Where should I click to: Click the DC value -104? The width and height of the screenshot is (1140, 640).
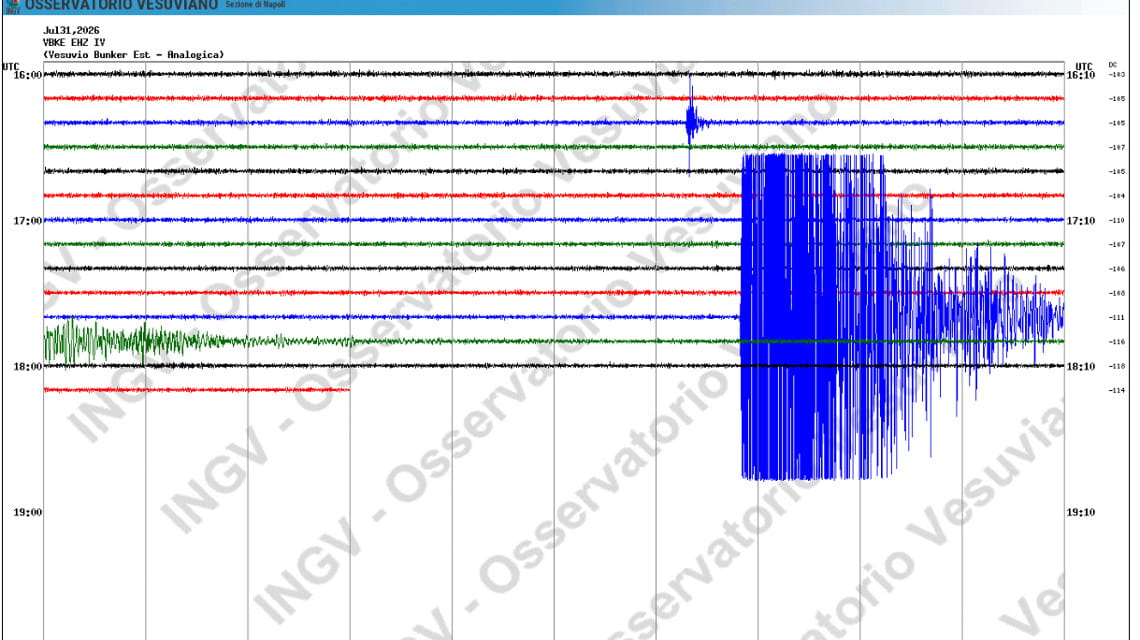(1117, 196)
